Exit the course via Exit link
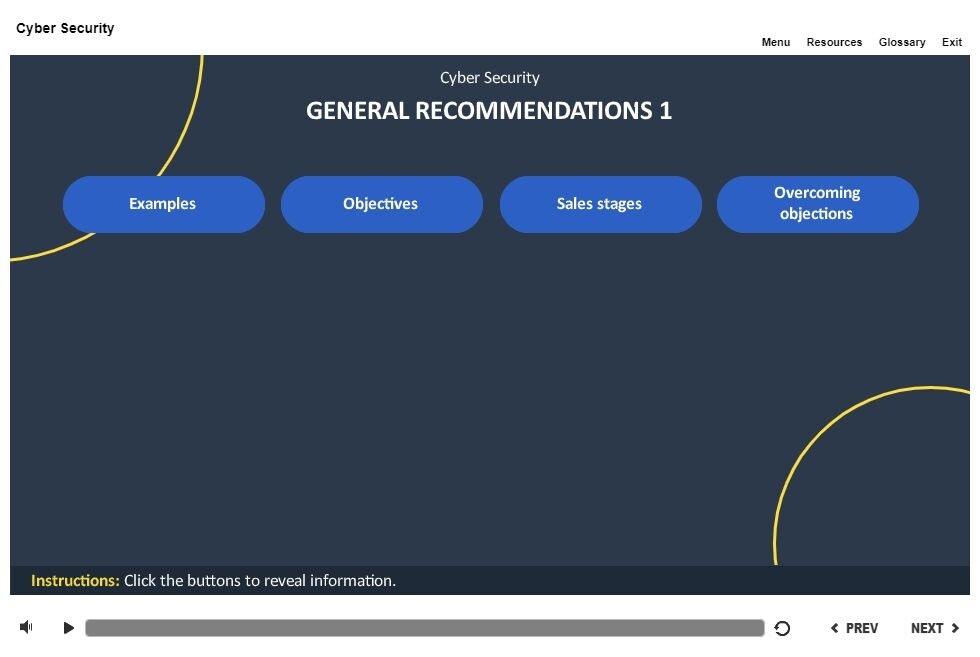The height and width of the screenshot is (657, 980). tap(952, 42)
